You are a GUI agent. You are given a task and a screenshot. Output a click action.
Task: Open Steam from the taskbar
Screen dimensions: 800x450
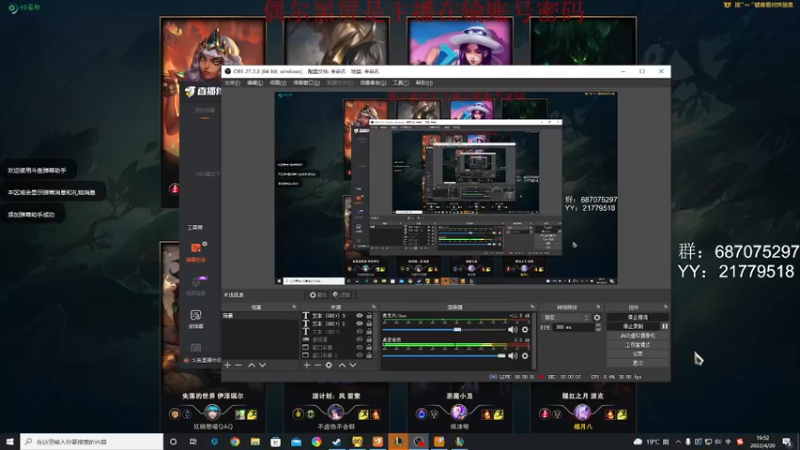tap(337, 441)
